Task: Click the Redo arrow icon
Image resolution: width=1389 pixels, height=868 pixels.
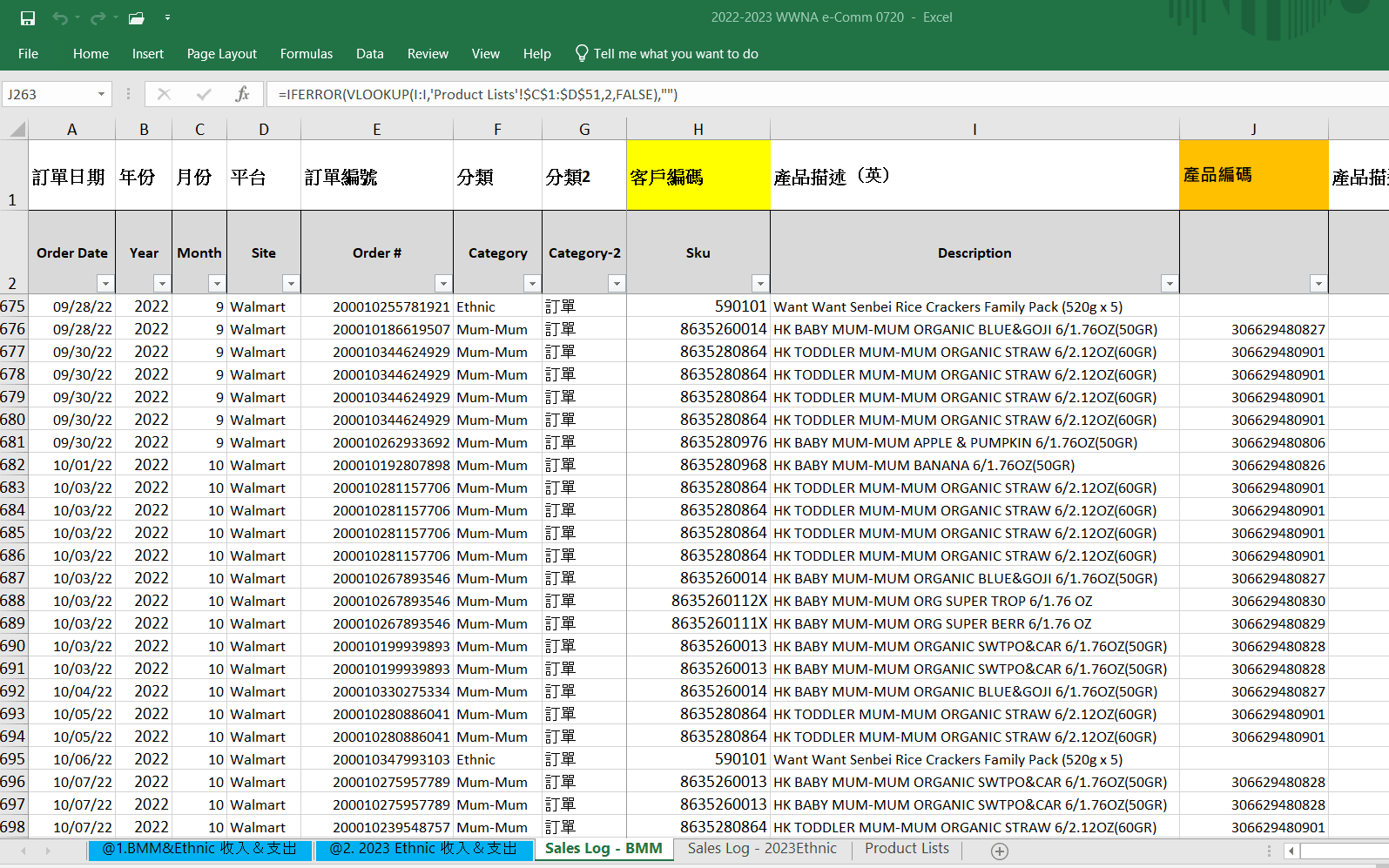Action: pos(98,17)
